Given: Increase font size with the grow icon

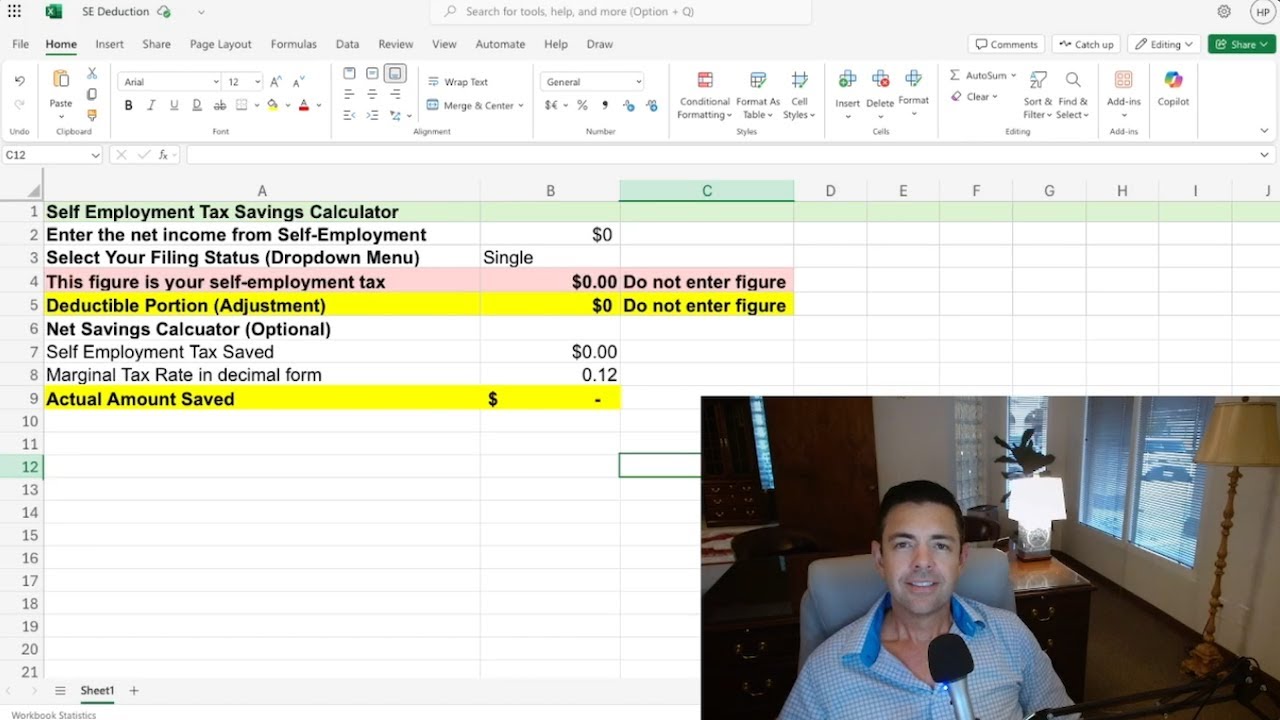Looking at the screenshot, I should coord(276,82).
